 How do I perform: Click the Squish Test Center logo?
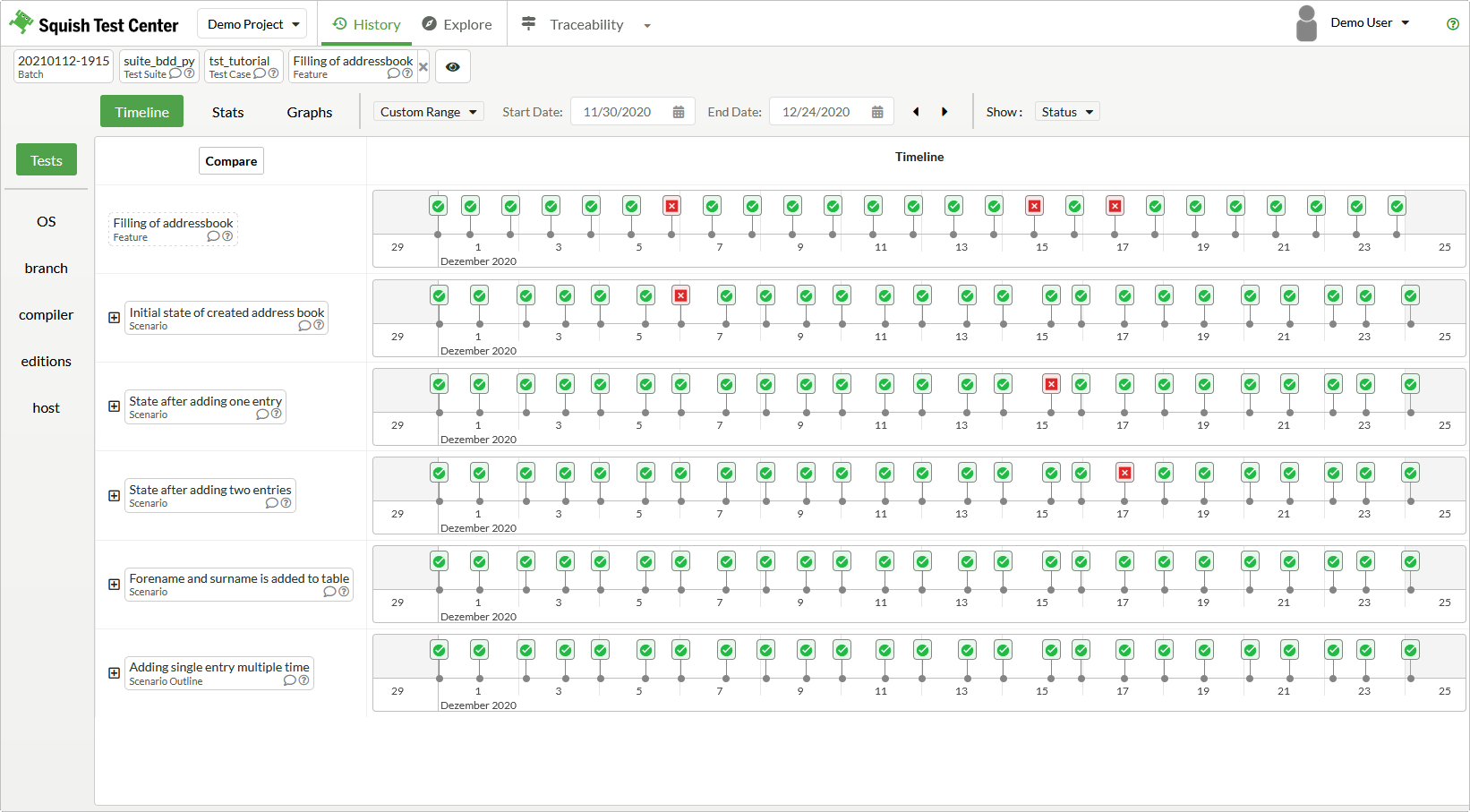tap(94, 24)
